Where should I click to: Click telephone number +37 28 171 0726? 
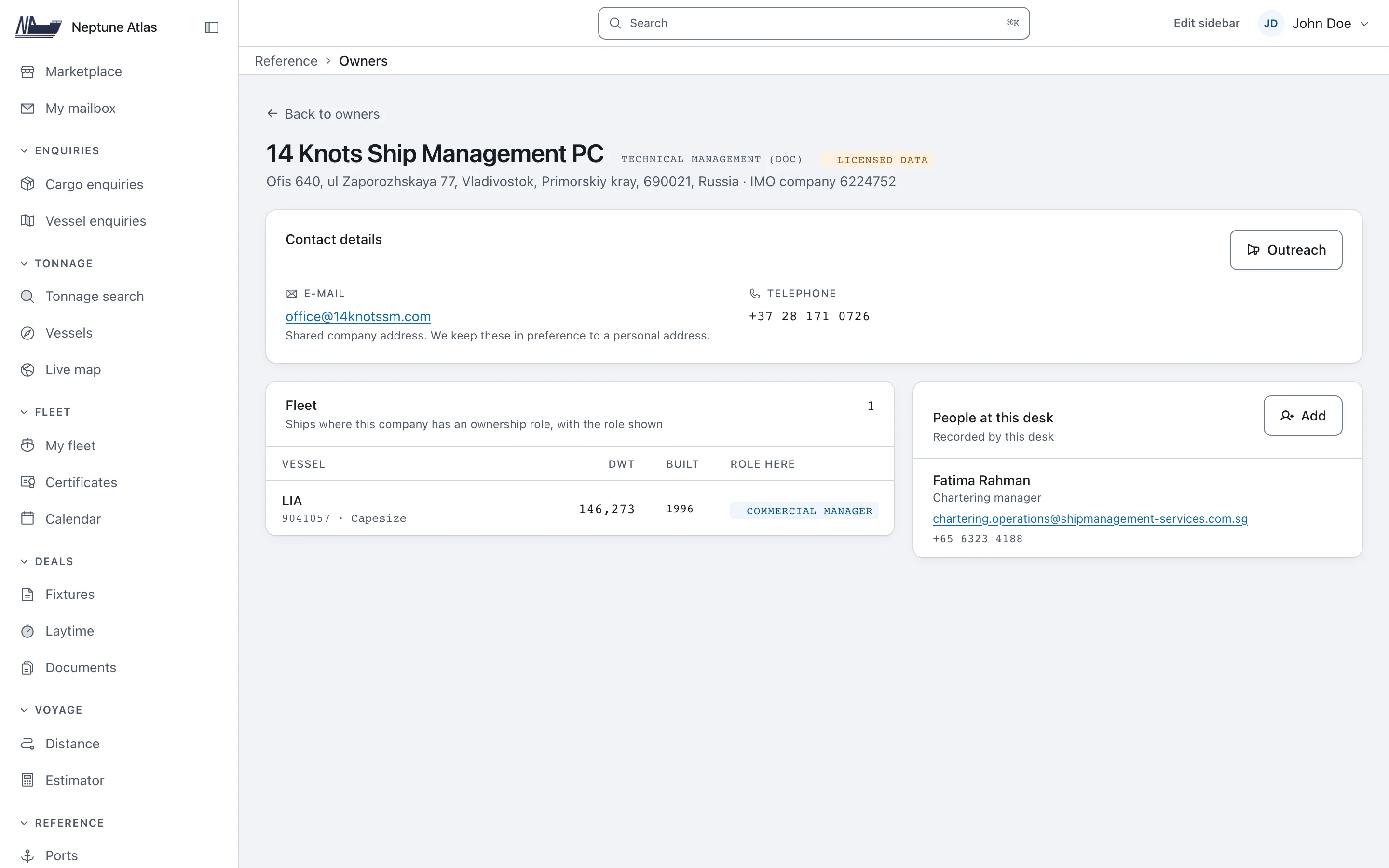point(809,316)
